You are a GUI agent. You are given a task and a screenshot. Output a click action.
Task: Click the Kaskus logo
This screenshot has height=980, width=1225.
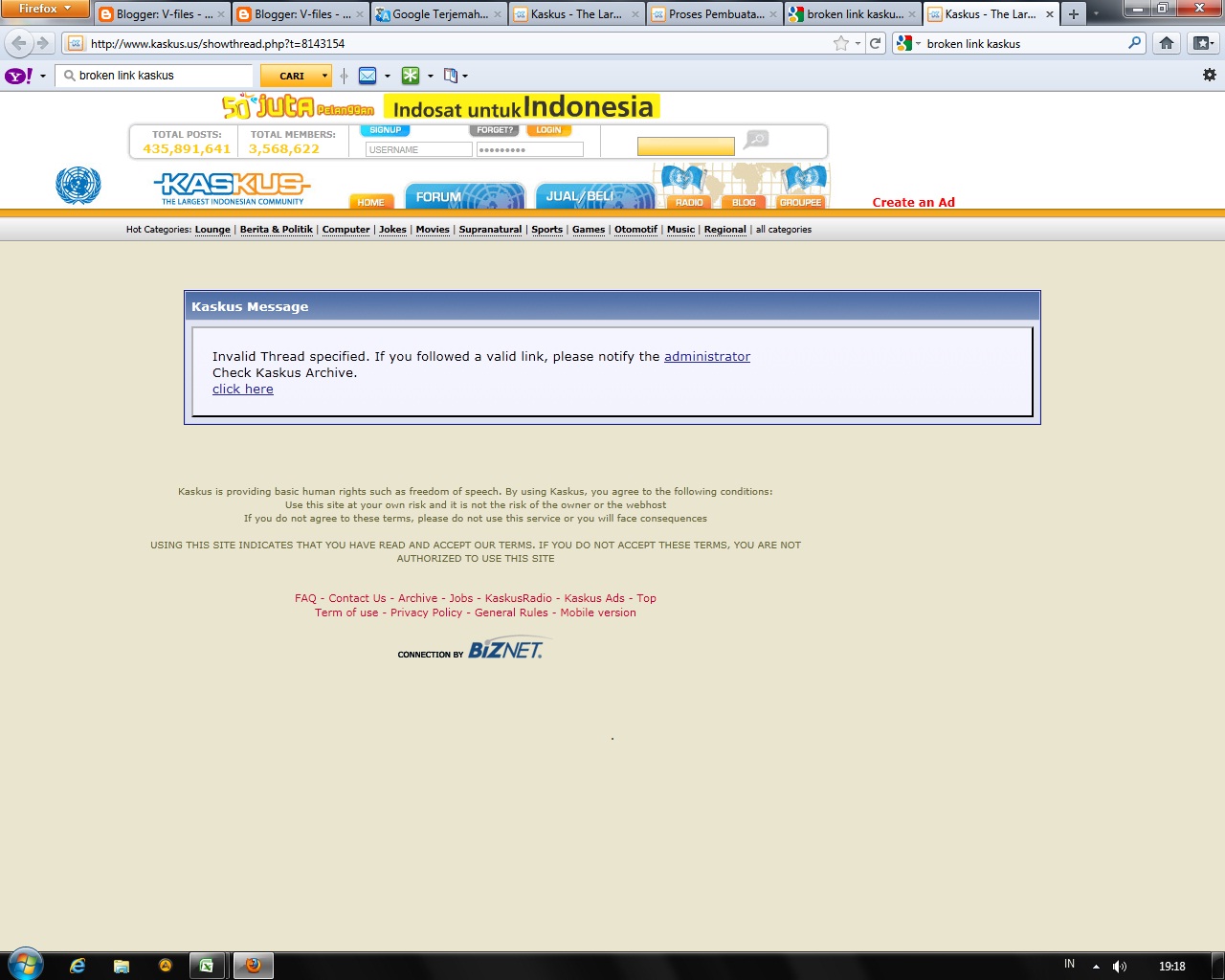tap(233, 189)
